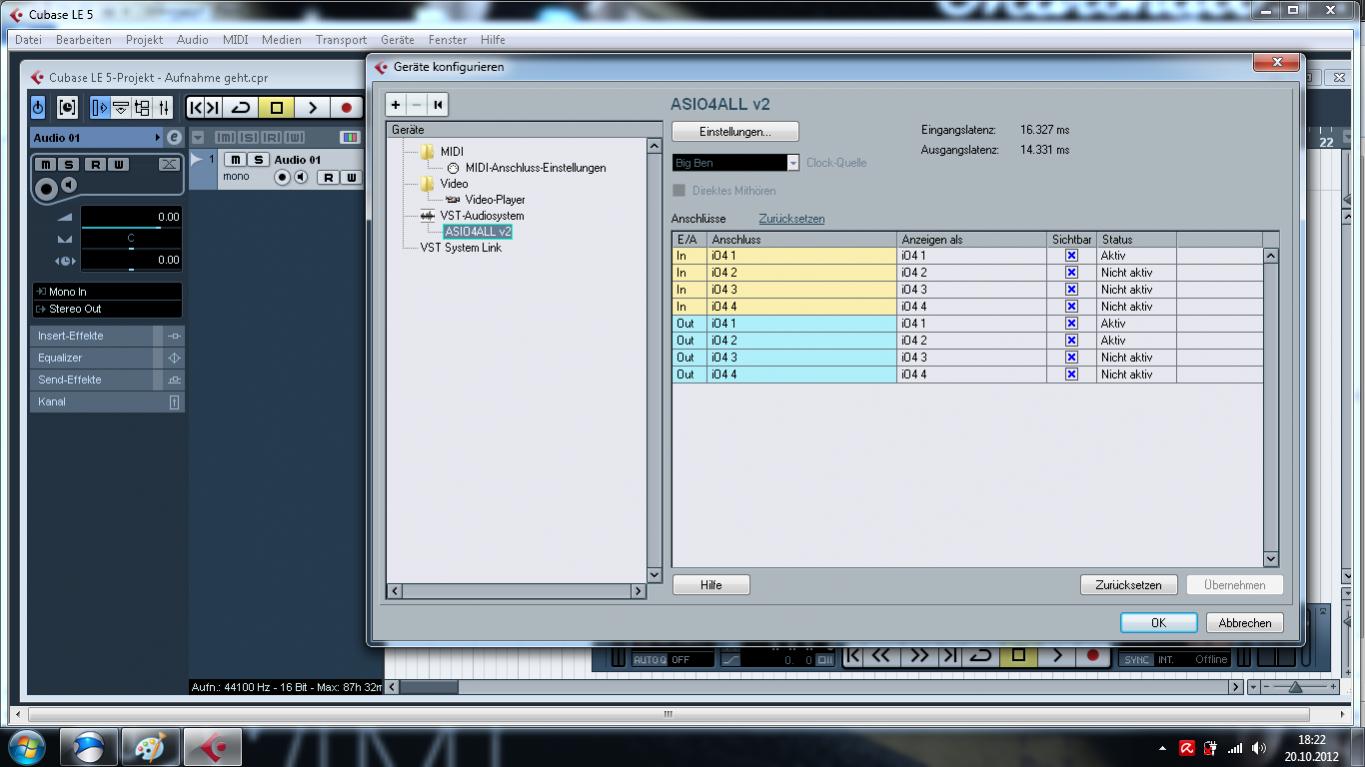1365x767 pixels.
Task: Add a device with the plus button
Action: coord(396,104)
